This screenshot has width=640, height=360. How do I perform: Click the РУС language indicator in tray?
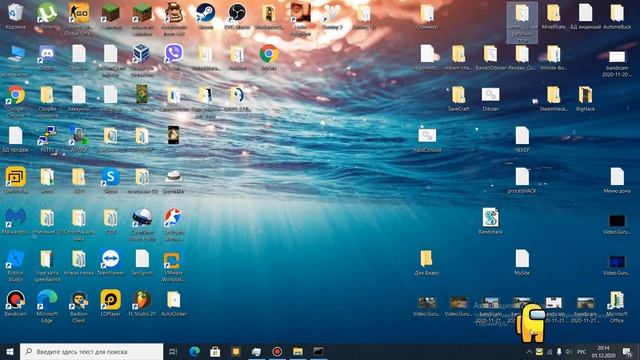click(582, 351)
